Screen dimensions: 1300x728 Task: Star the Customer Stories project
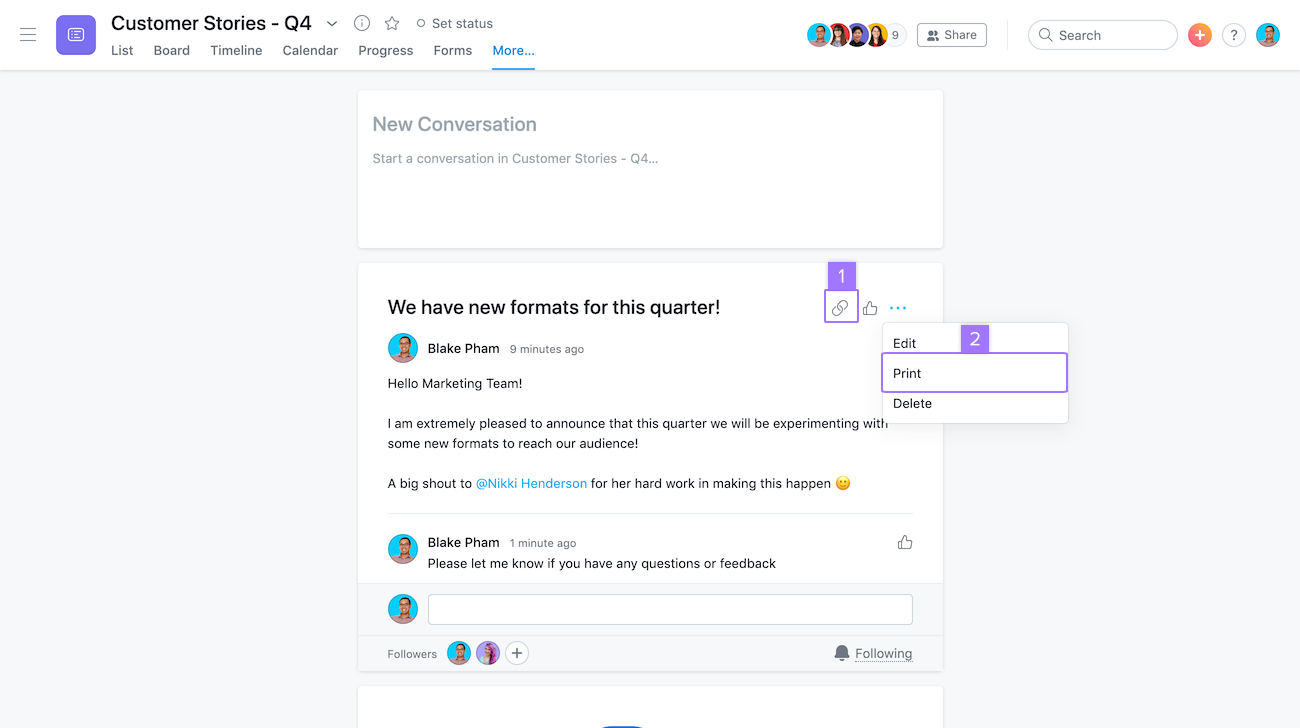pos(392,23)
